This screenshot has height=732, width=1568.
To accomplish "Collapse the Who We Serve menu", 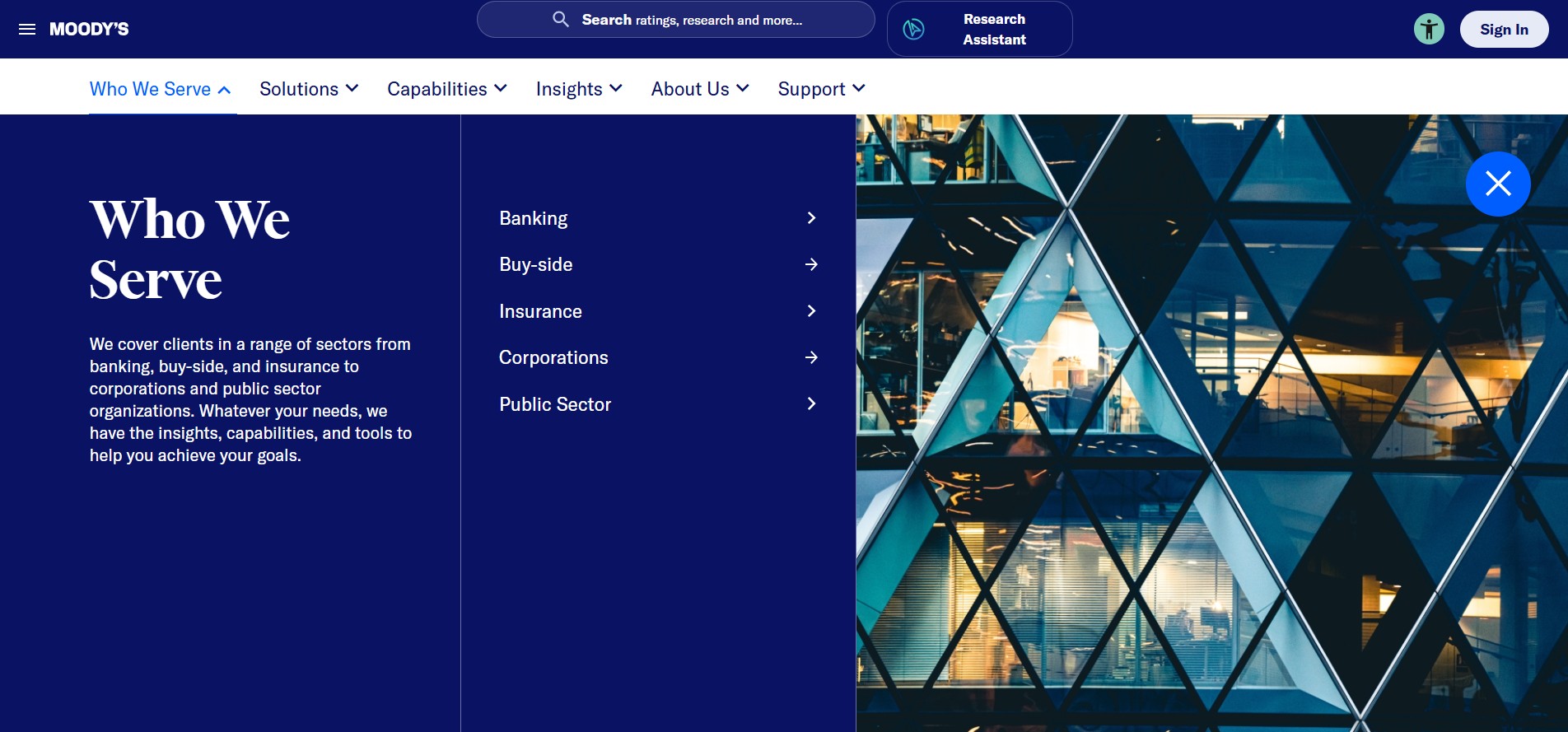I will 161,89.
